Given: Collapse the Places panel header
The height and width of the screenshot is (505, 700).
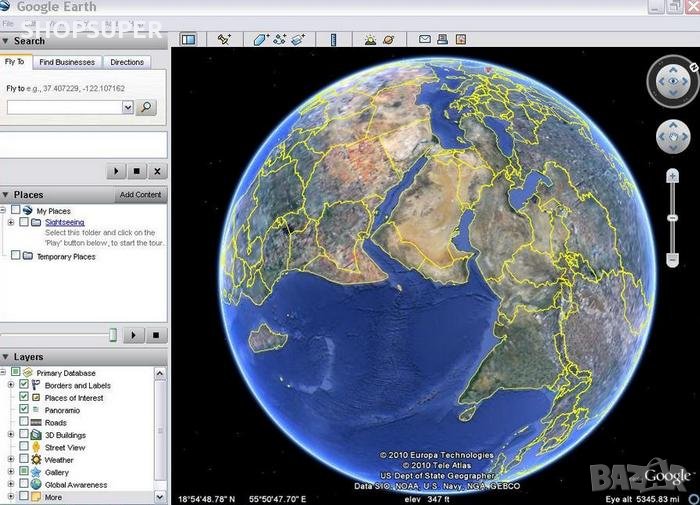Looking at the screenshot, I should tap(6, 195).
